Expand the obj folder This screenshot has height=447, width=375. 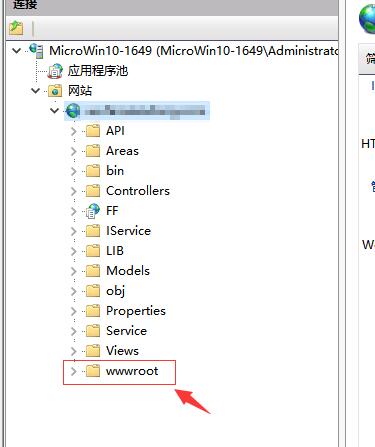click(x=74, y=291)
